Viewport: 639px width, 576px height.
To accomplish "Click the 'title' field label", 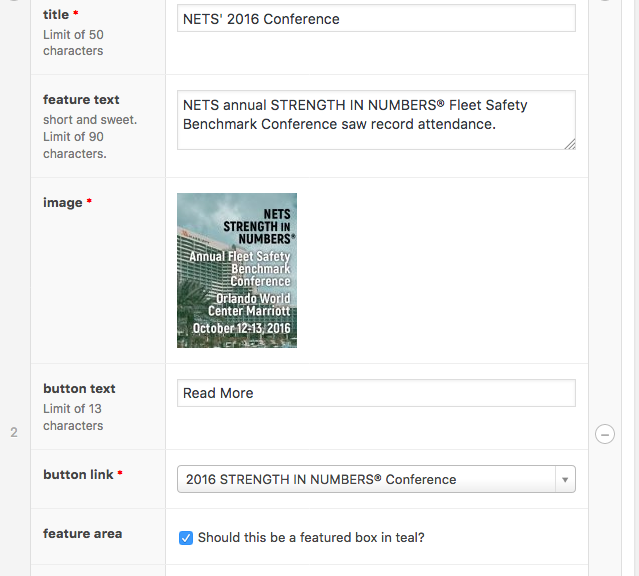I will 56,15.
